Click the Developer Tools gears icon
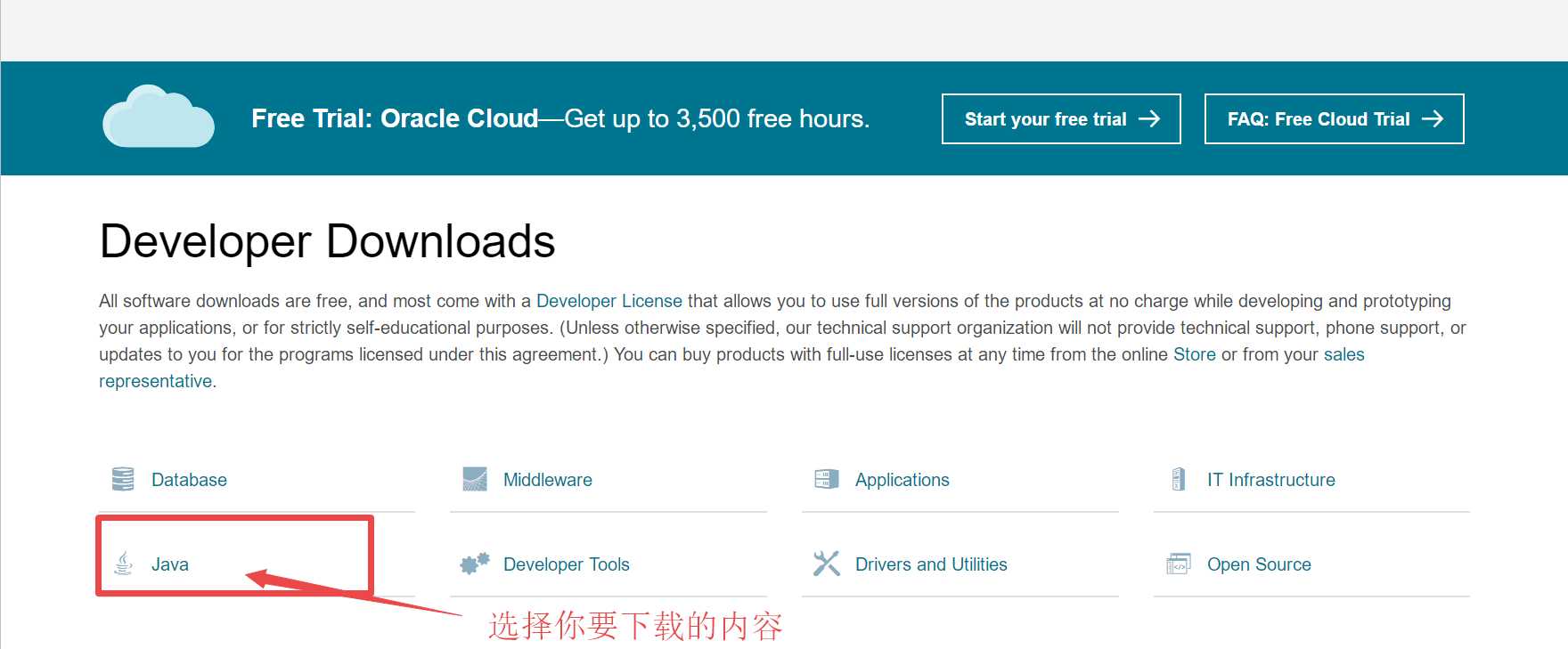 475,563
